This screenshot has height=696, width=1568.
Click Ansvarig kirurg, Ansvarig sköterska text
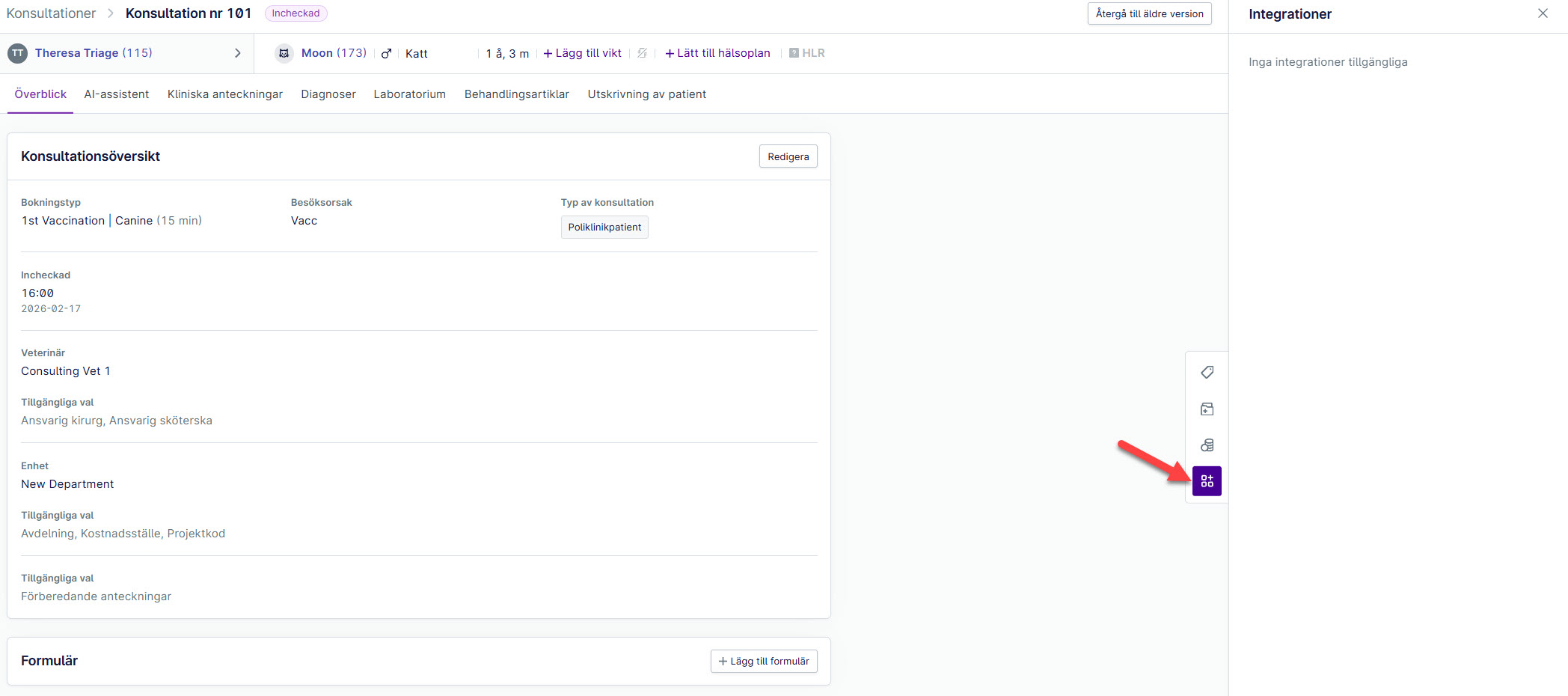pyautogui.click(x=117, y=421)
